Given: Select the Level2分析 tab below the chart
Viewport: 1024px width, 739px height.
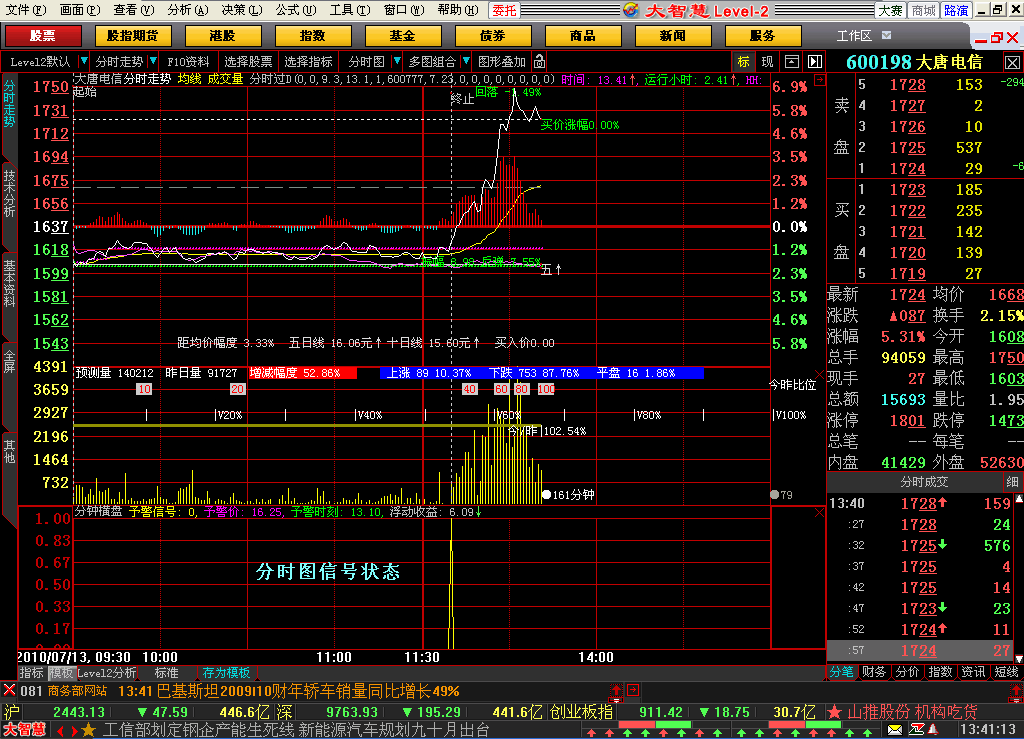Looking at the screenshot, I should pyautogui.click(x=107, y=672).
